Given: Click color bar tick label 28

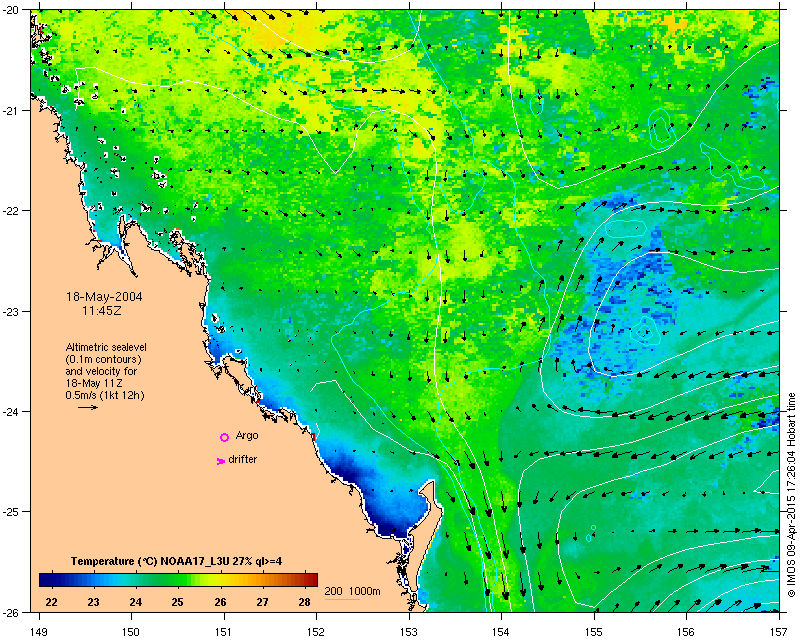Looking at the screenshot, I should pyautogui.click(x=305, y=602).
